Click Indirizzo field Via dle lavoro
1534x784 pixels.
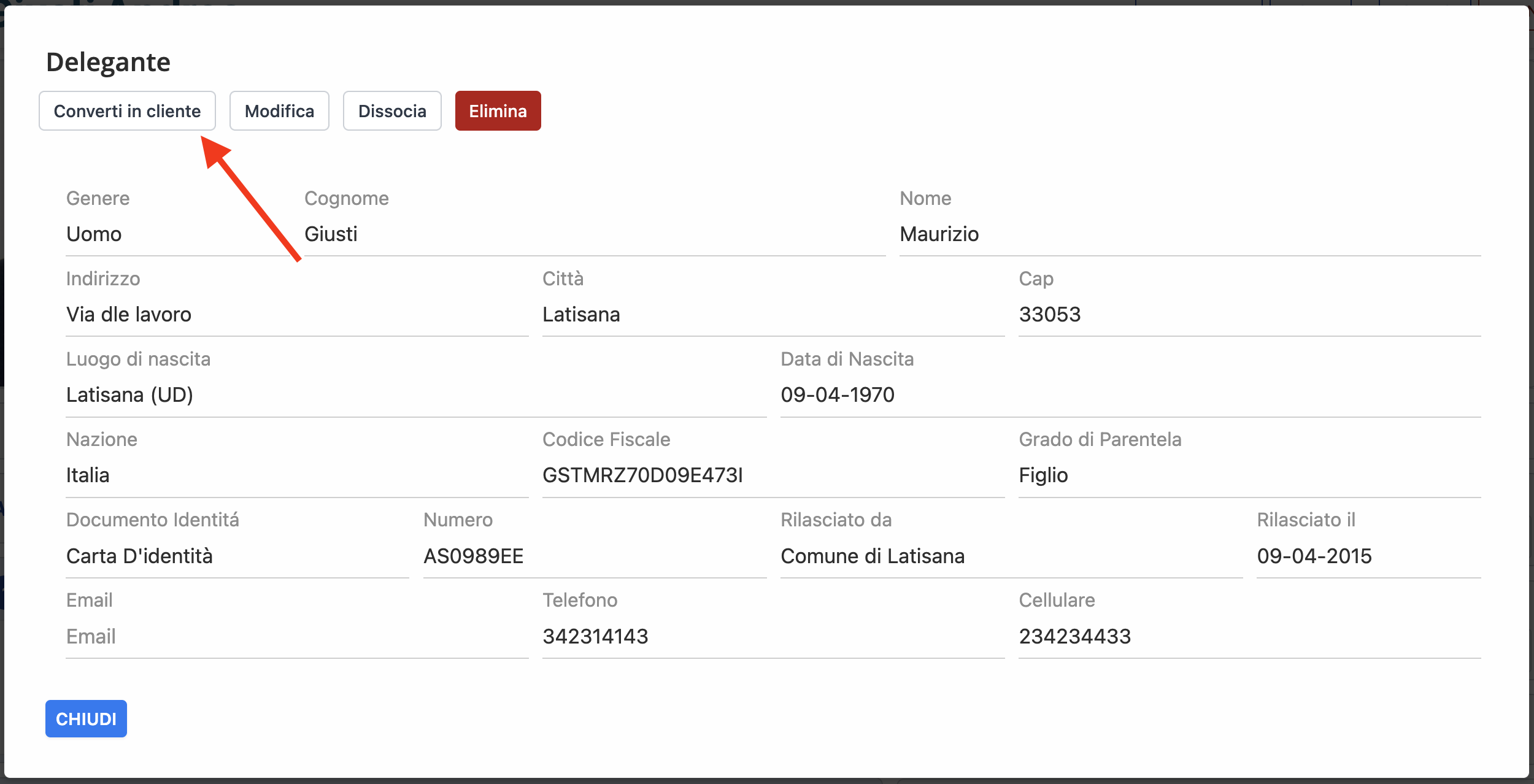(297, 315)
